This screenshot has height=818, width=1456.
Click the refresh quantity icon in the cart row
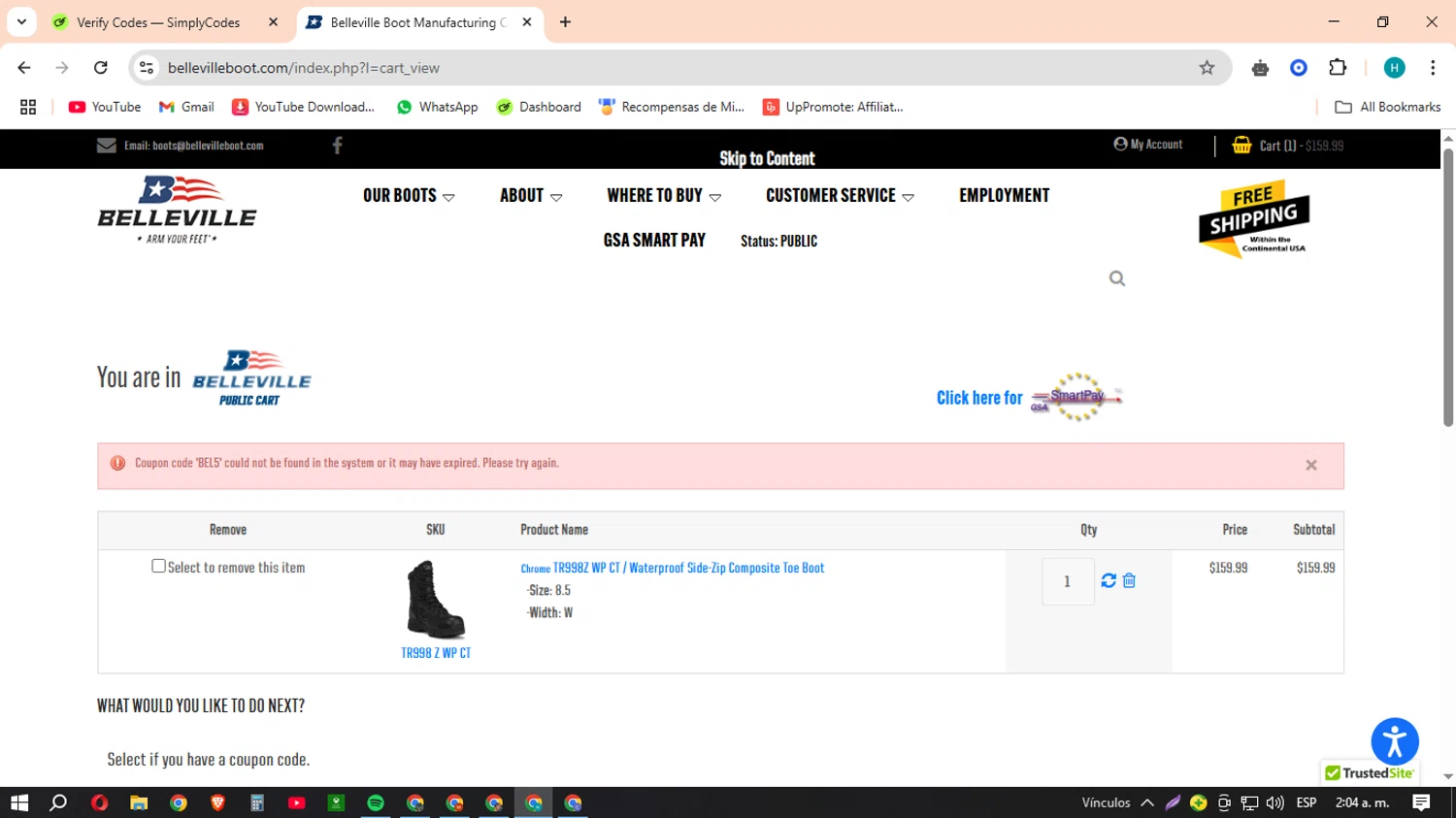1109,580
